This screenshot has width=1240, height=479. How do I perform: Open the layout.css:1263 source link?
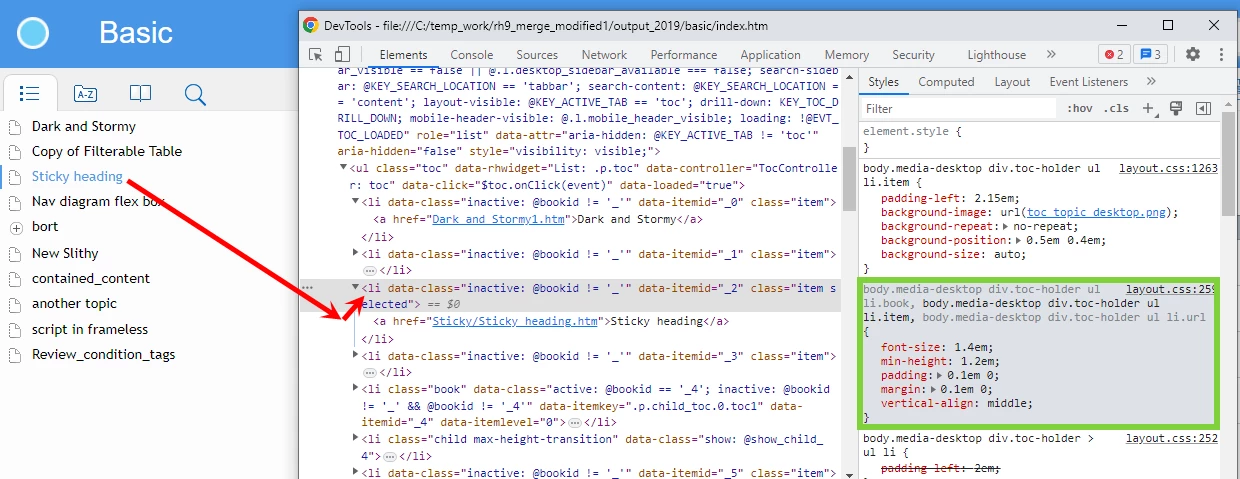click(x=1169, y=169)
